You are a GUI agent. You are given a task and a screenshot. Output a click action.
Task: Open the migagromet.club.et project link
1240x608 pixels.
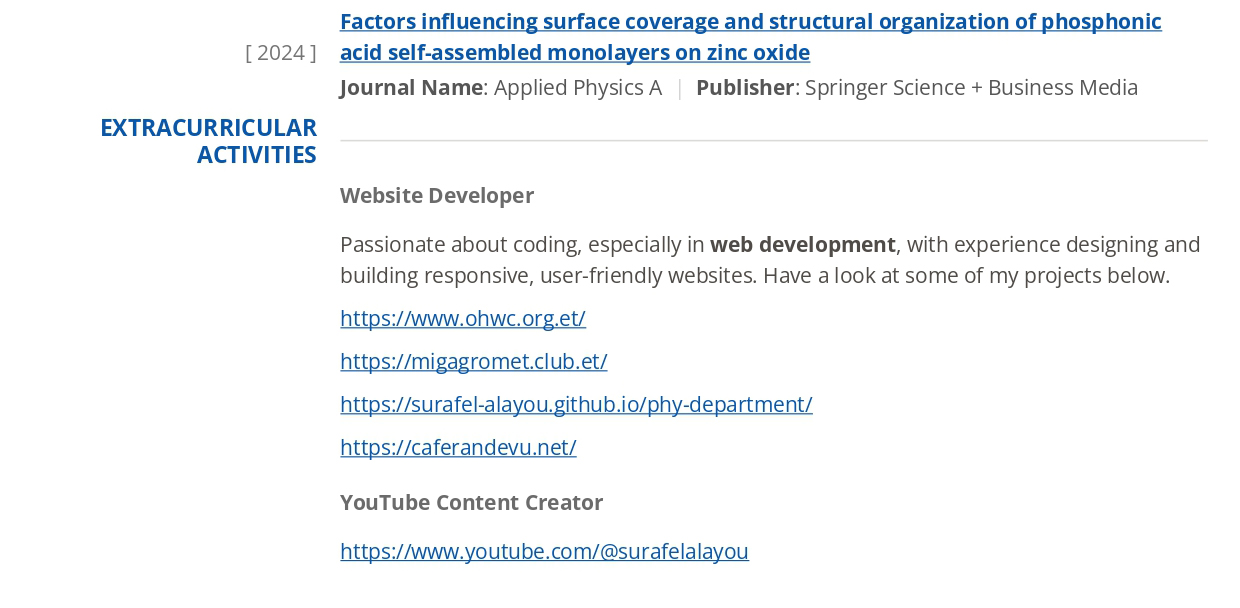pyautogui.click(x=473, y=361)
